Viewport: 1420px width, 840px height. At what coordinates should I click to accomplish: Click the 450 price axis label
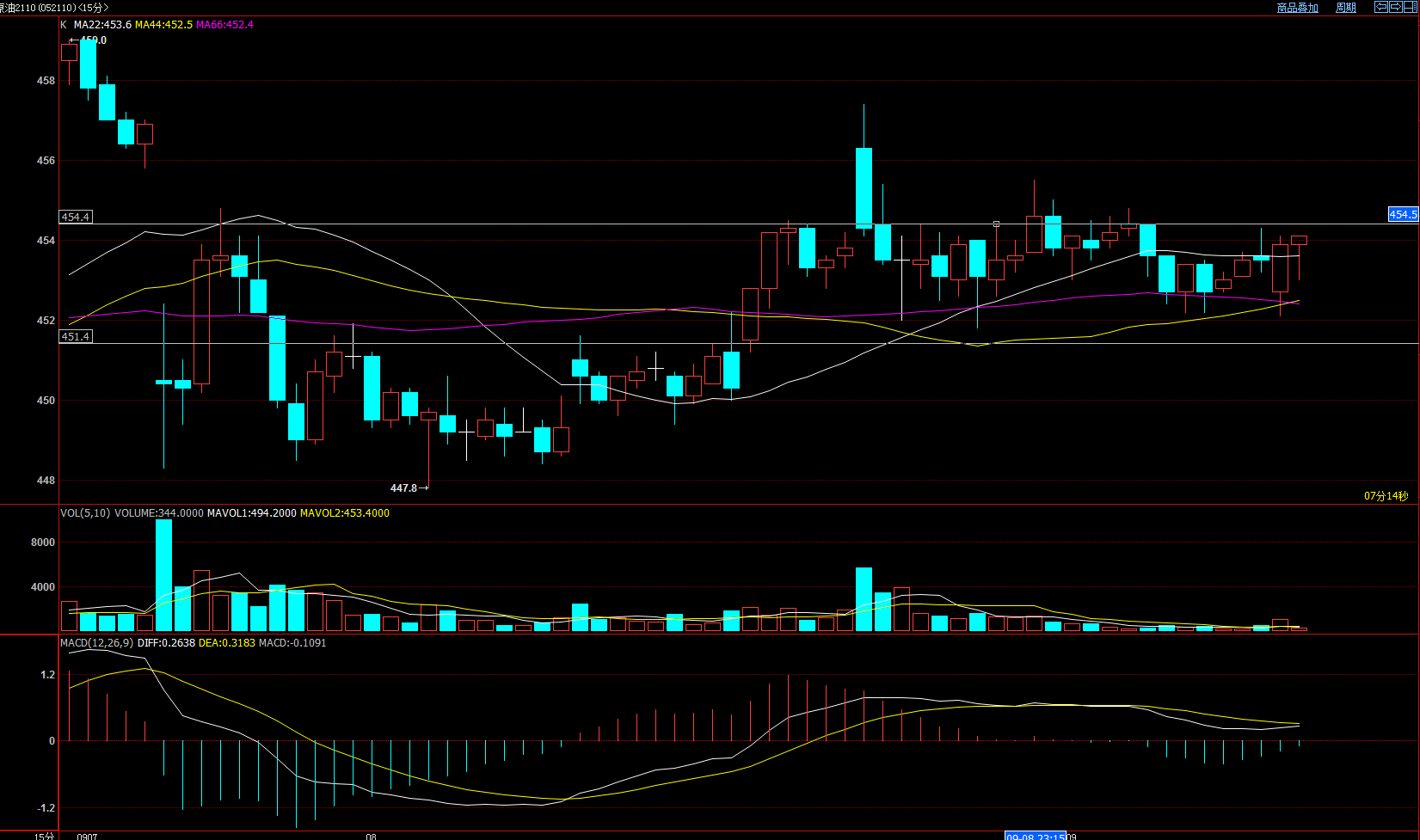click(46, 401)
